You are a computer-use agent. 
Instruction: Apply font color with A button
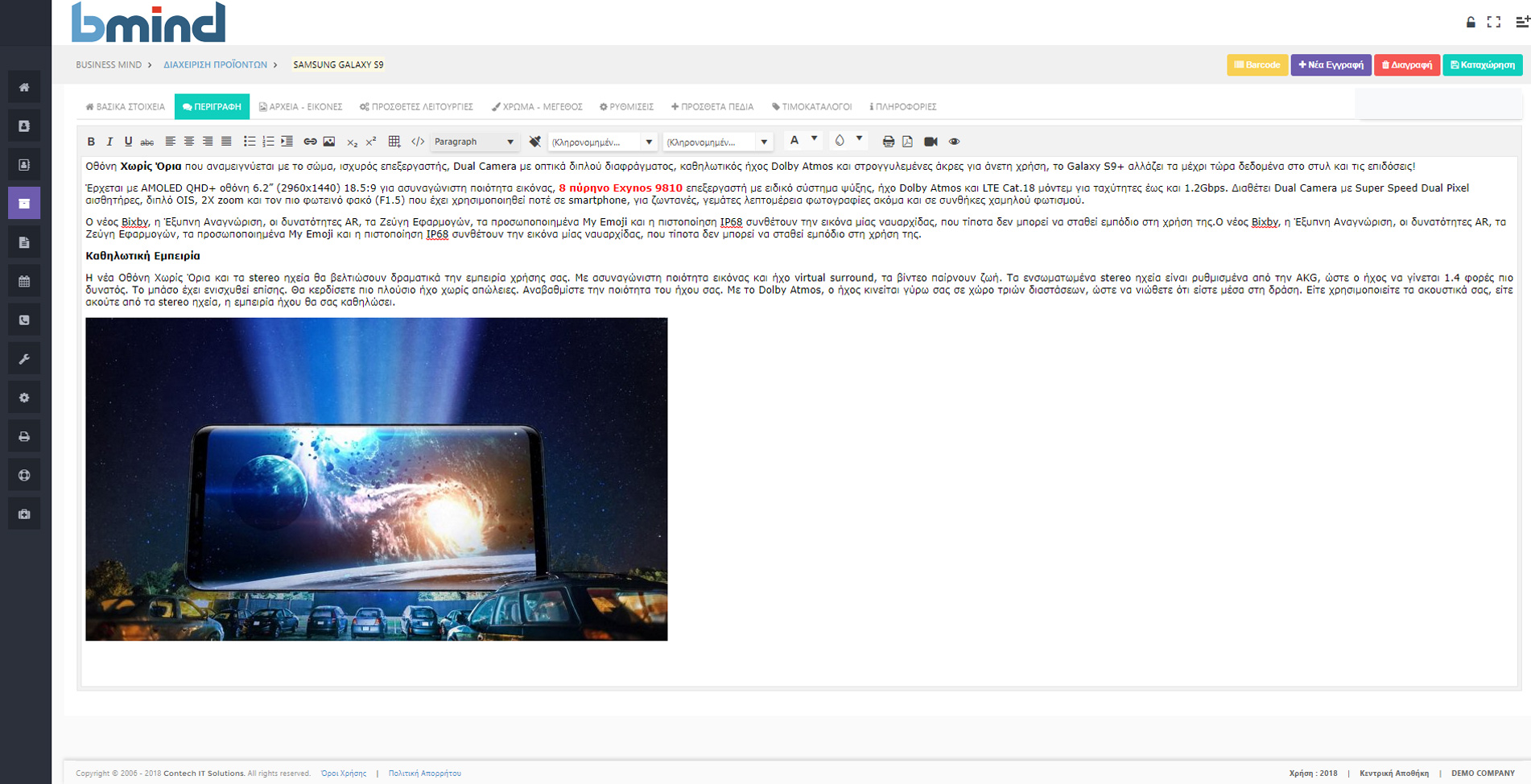click(794, 140)
